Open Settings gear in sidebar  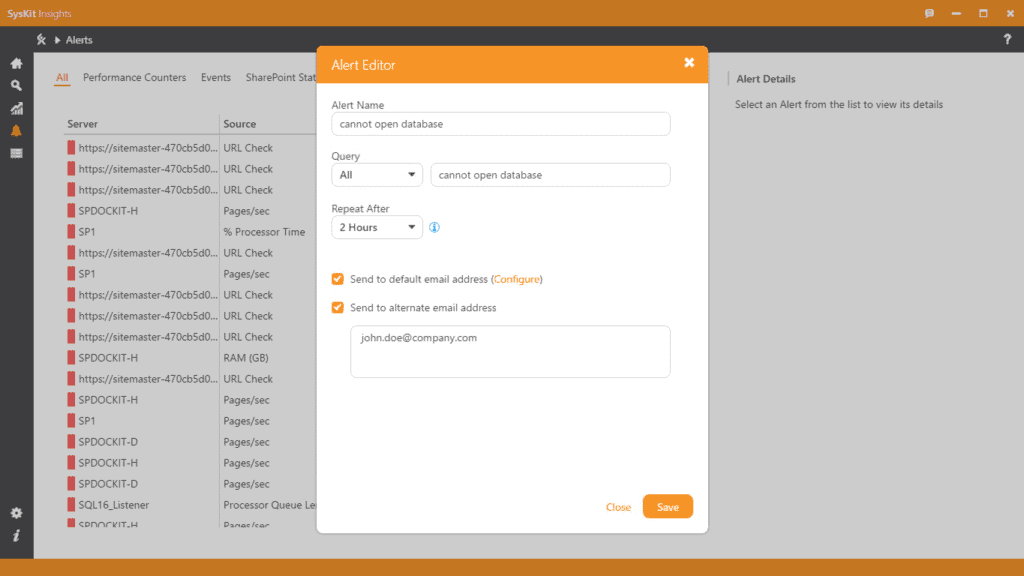(16, 513)
